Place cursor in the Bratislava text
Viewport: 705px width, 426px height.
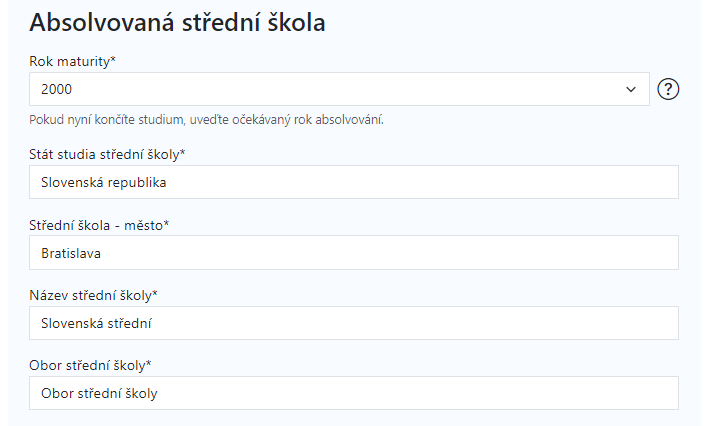point(71,253)
